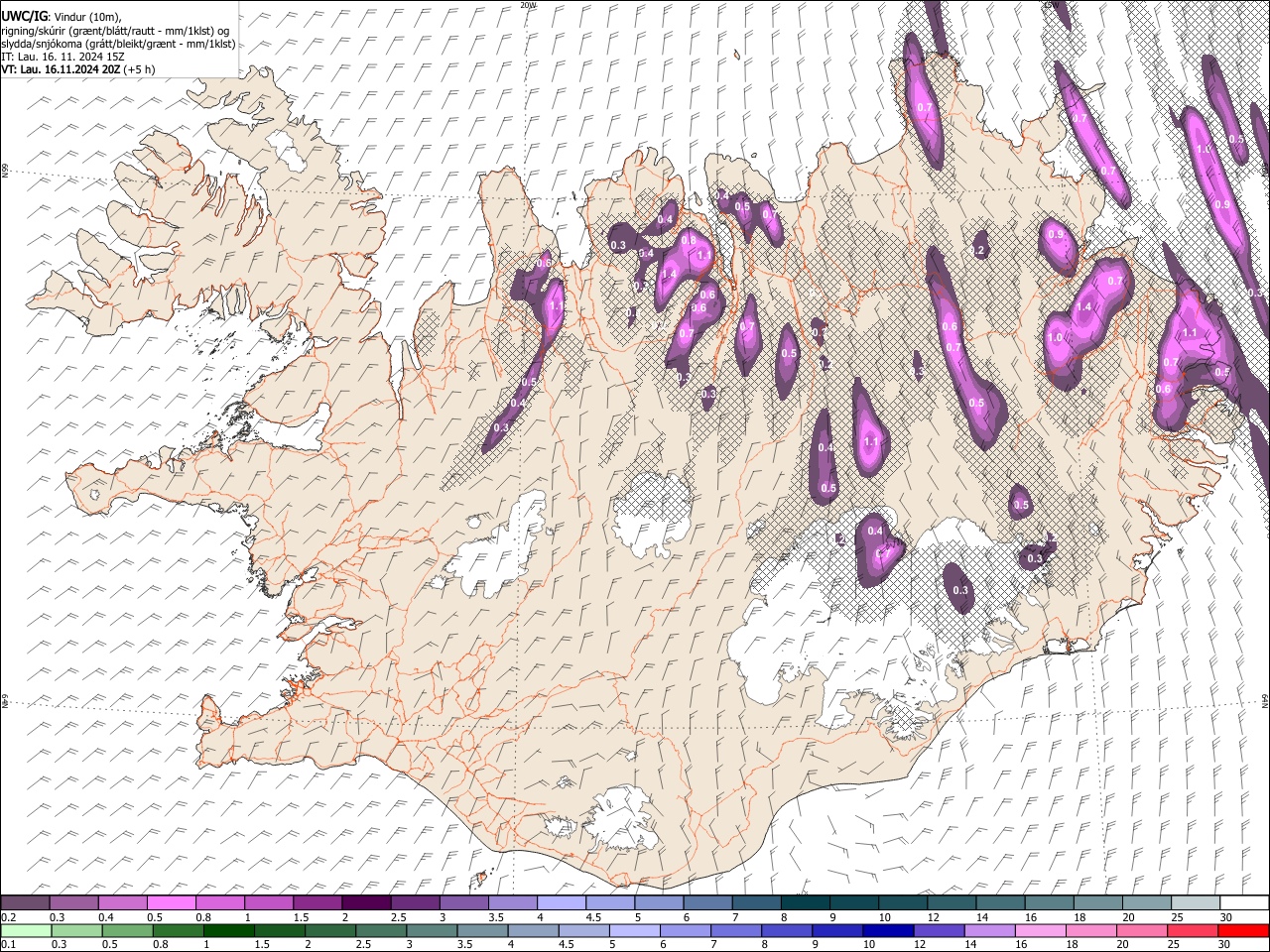Screen dimensions: 1270x952
Task: Click the 'slydda/snjókoma (grátt/bleikt/grænt' legend line
Action: tap(118, 44)
